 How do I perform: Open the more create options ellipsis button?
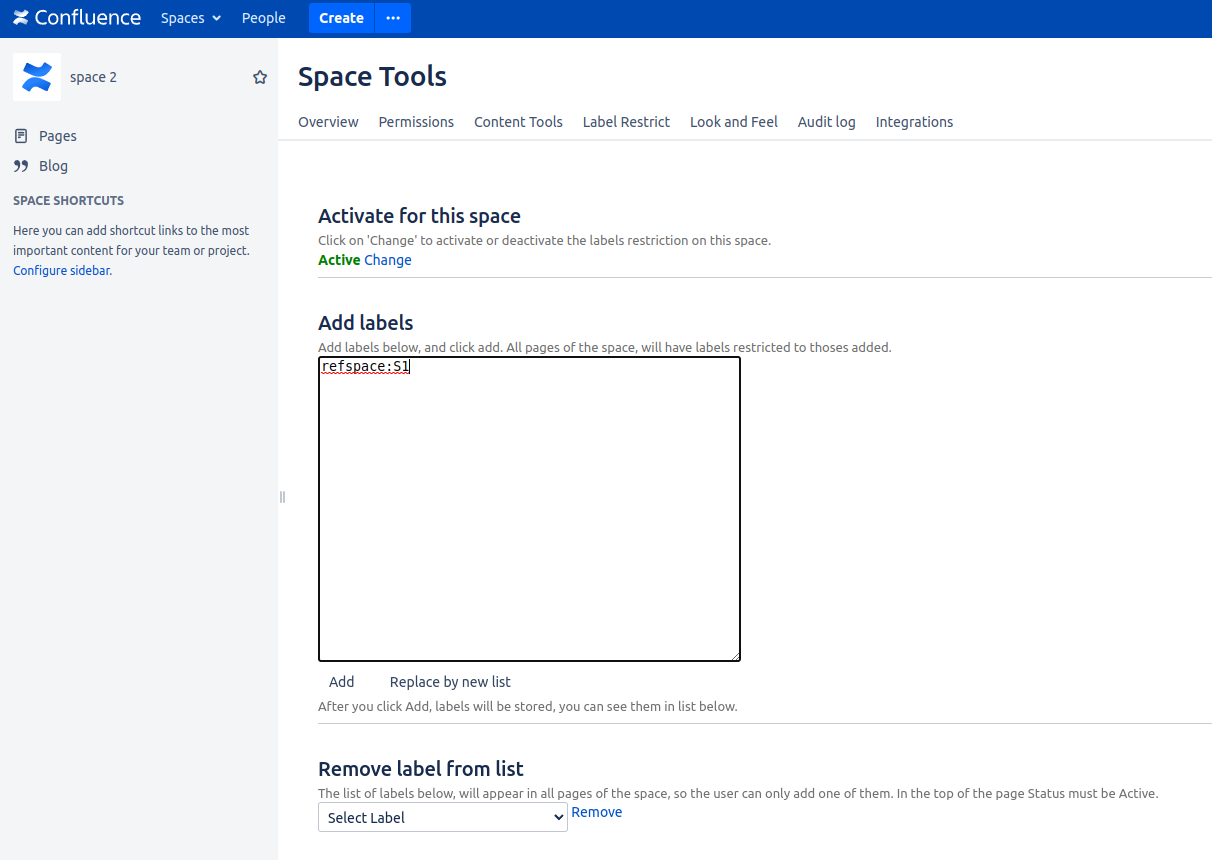pyautogui.click(x=393, y=18)
